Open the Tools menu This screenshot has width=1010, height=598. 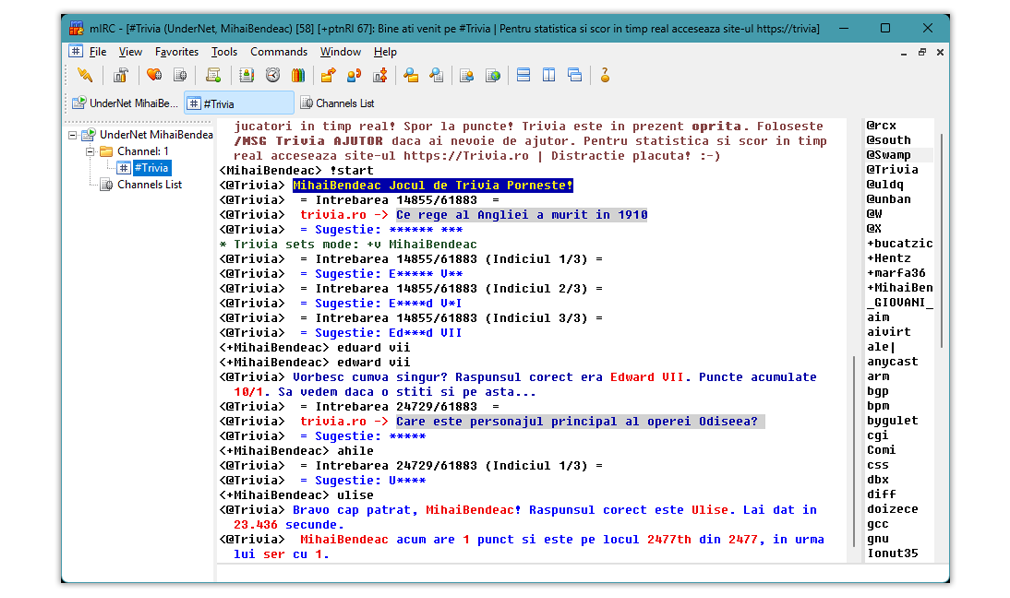click(x=224, y=52)
